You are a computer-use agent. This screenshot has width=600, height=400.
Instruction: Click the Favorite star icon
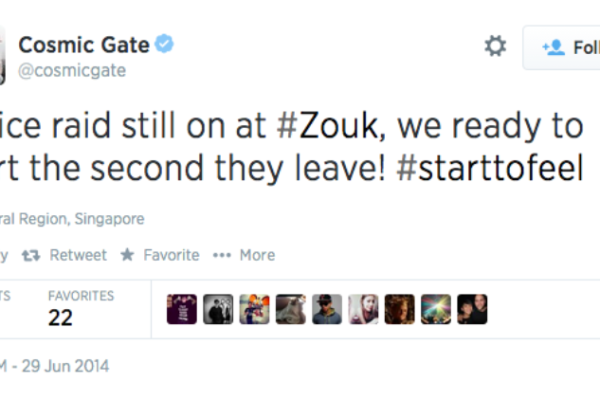(127, 255)
